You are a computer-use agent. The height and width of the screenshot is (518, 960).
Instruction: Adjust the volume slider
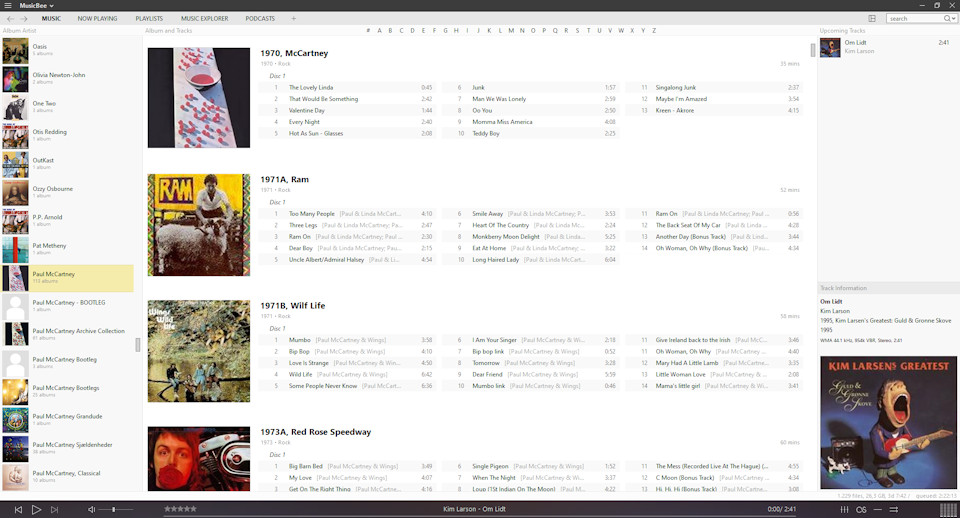point(114,509)
